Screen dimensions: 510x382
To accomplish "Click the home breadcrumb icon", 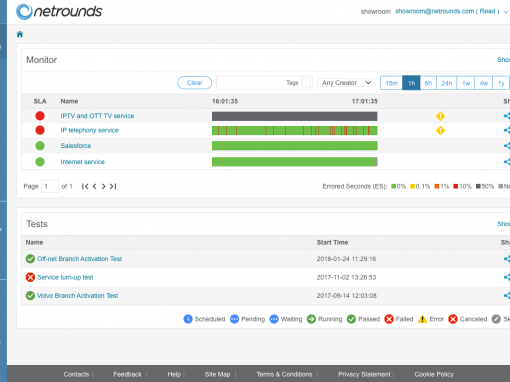I will tap(20, 34).
